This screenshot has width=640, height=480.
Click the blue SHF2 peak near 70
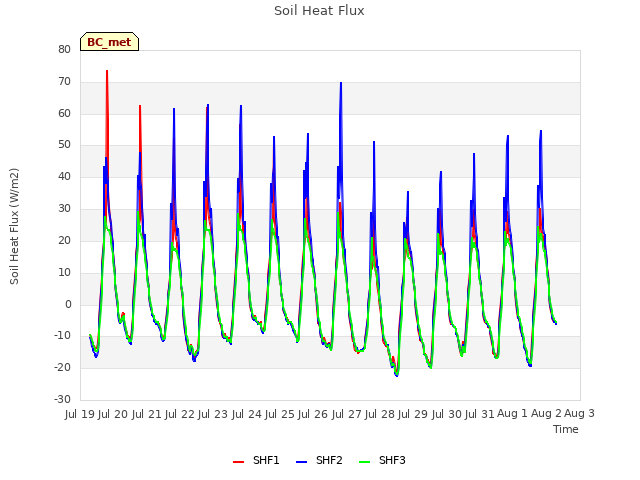(341, 82)
